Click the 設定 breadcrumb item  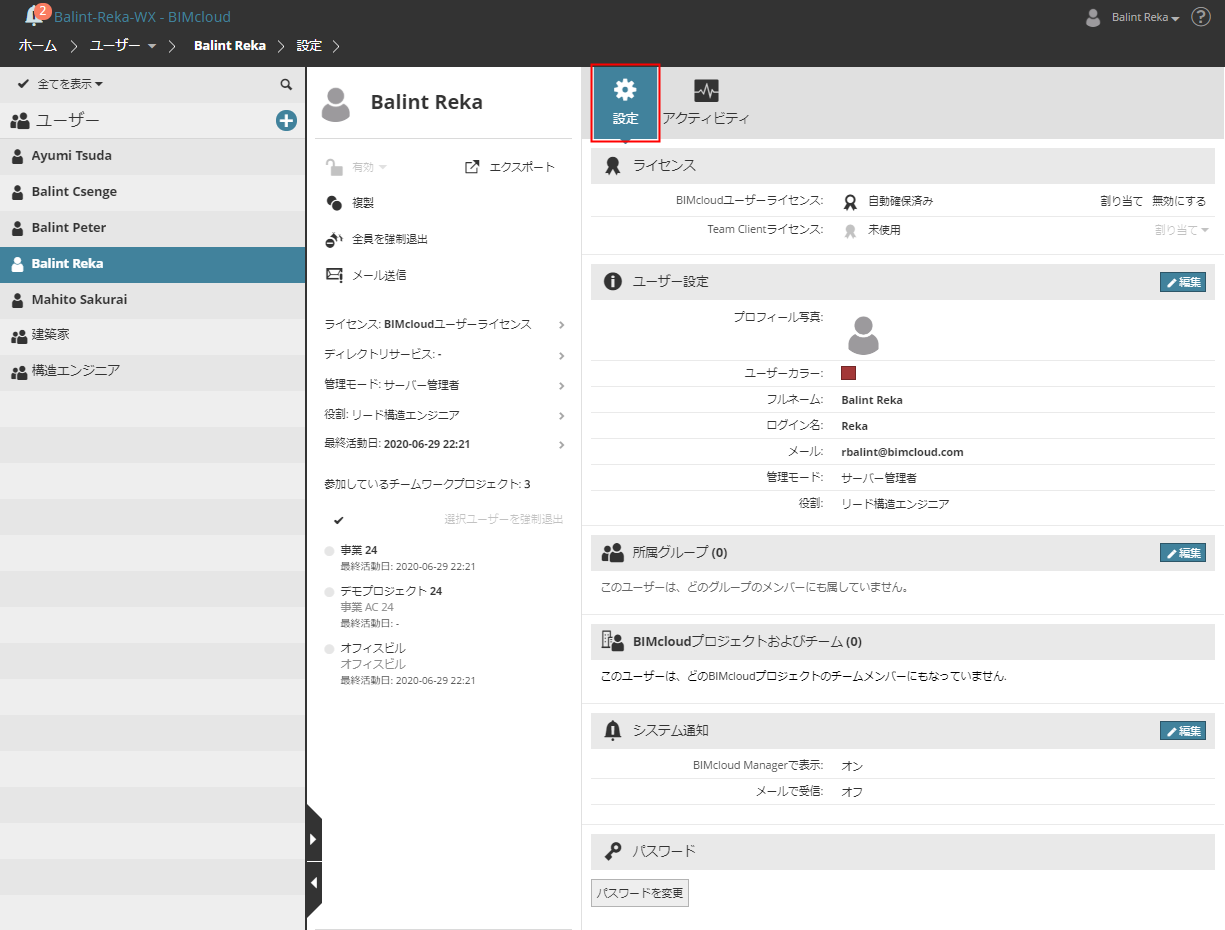309,46
